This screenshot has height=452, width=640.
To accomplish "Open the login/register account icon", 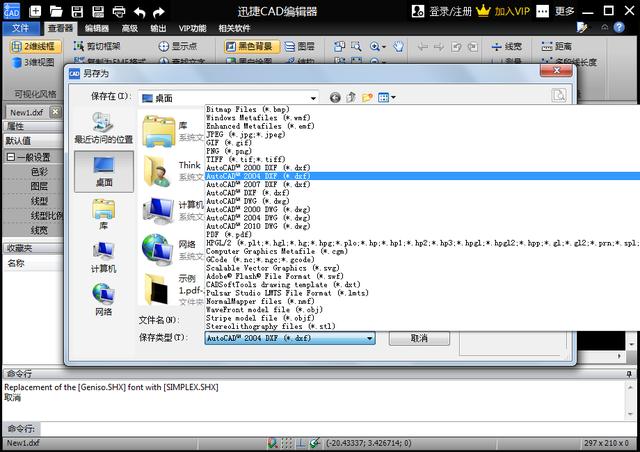I will [x=418, y=11].
